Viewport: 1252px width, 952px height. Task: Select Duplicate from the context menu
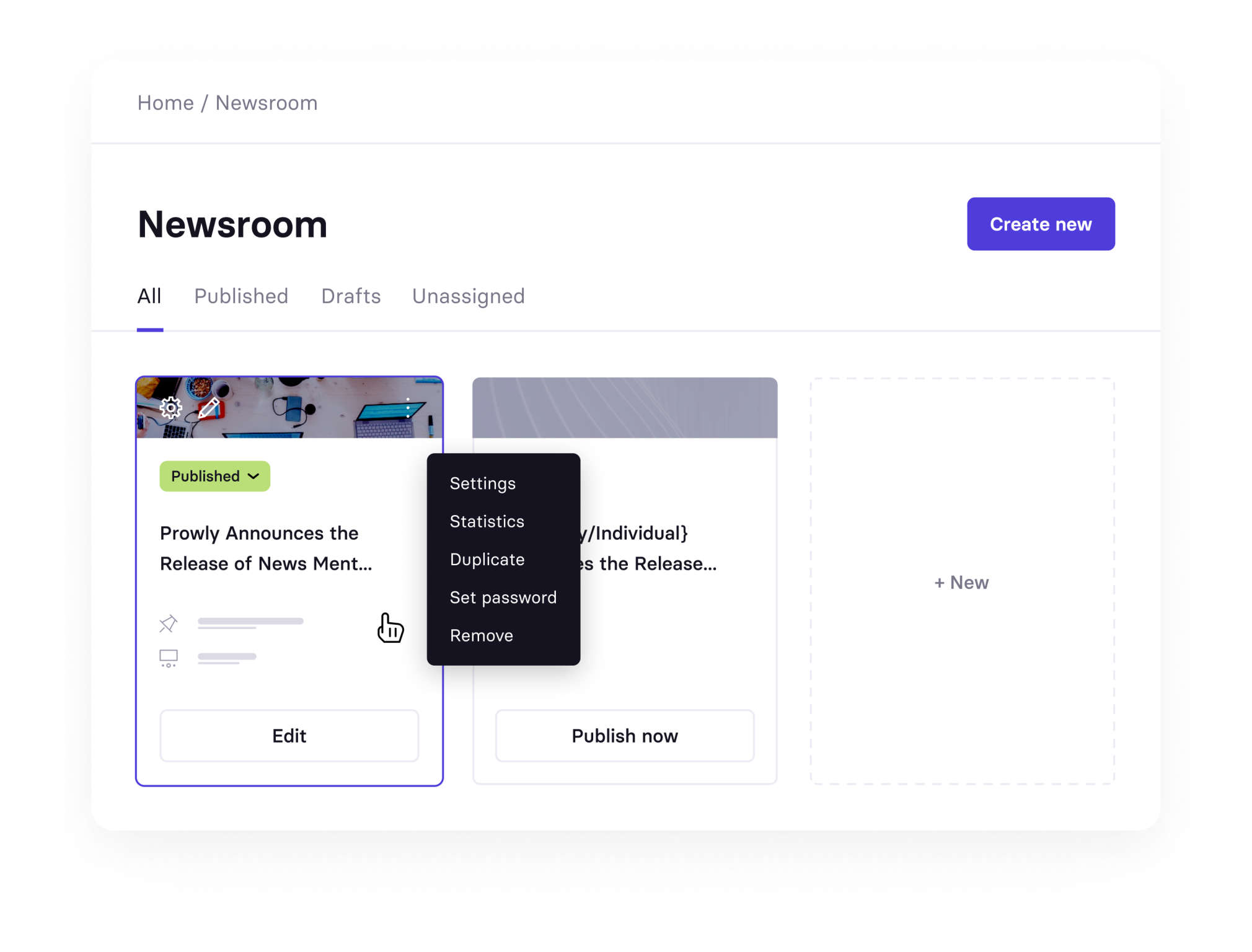(x=487, y=559)
